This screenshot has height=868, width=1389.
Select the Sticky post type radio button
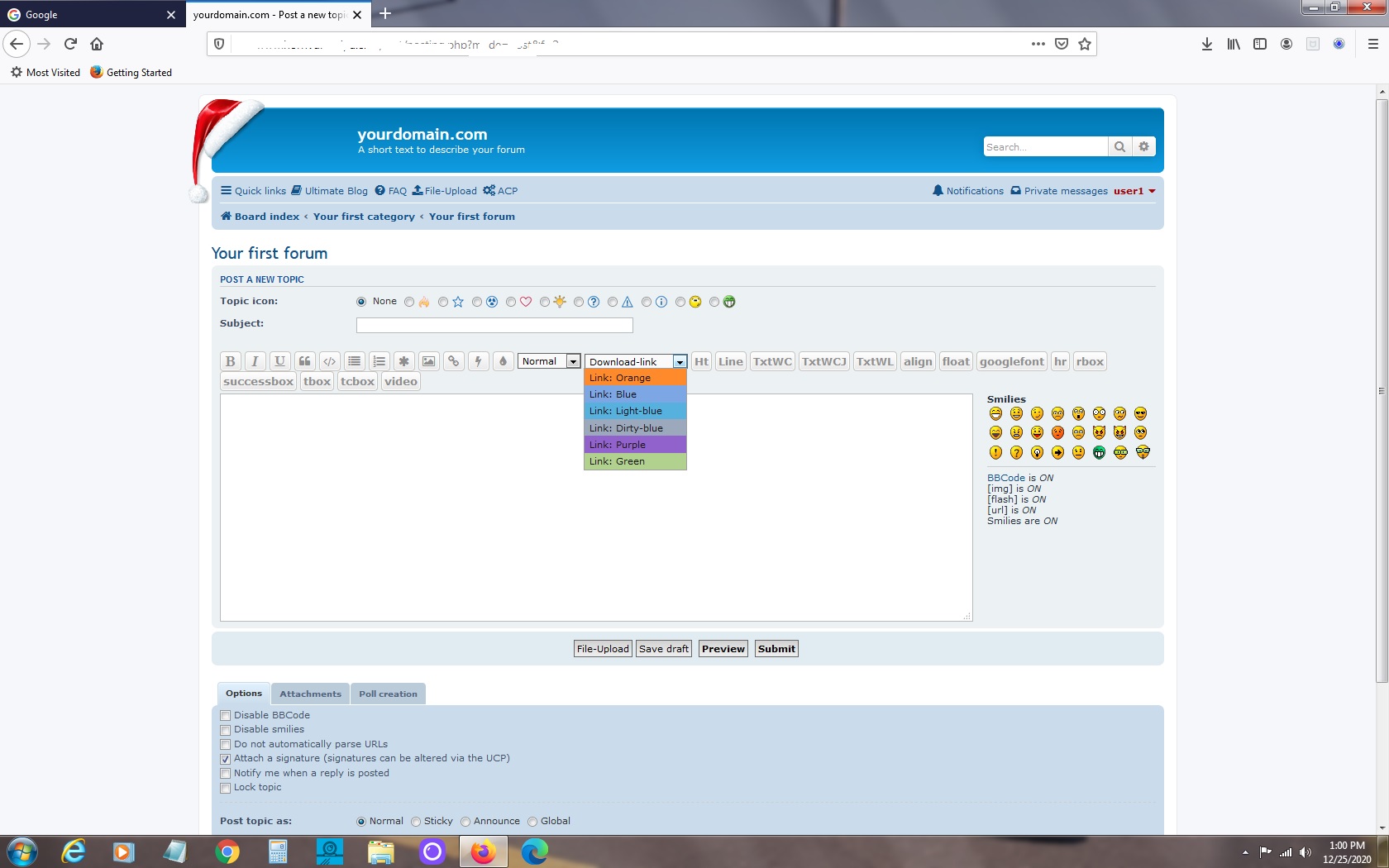416,822
